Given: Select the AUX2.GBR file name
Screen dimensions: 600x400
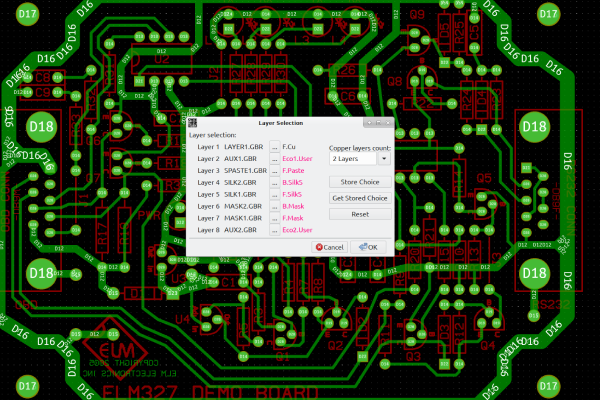Looking at the screenshot, I should coord(240,230).
